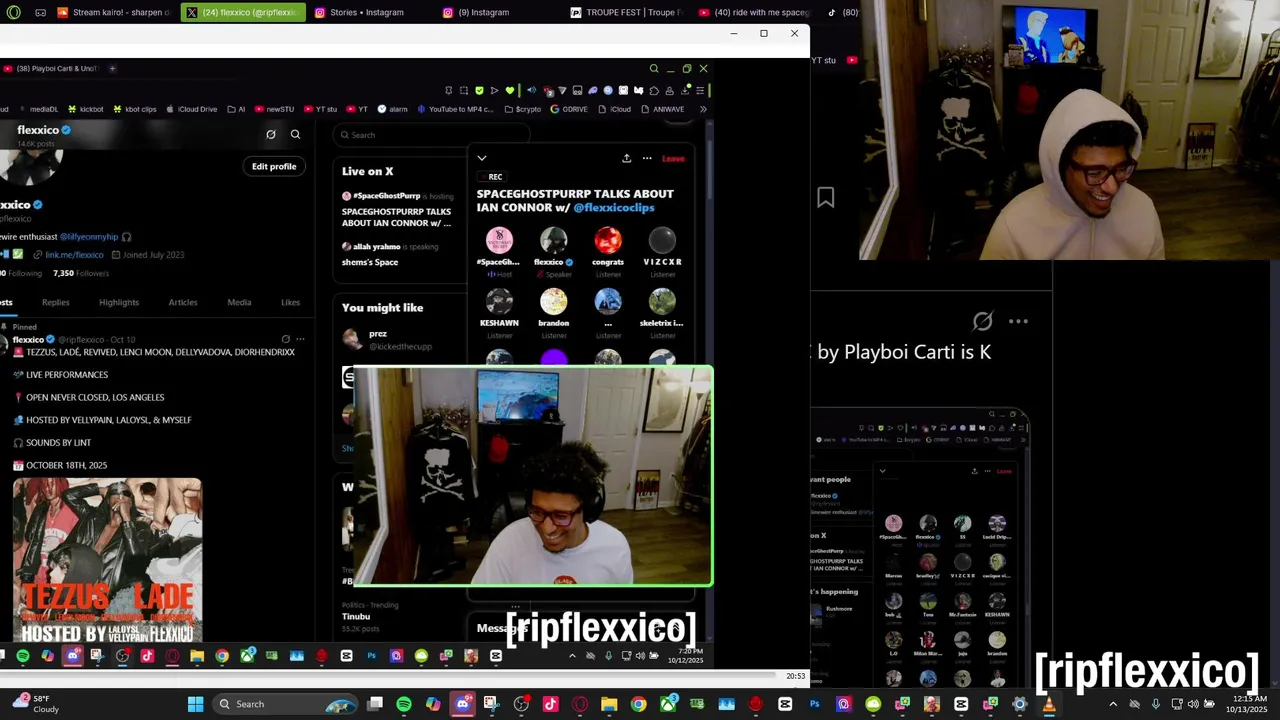The image size is (1280, 720).
Task: Click the inner browser search magnifier icon
Action: click(654, 69)
